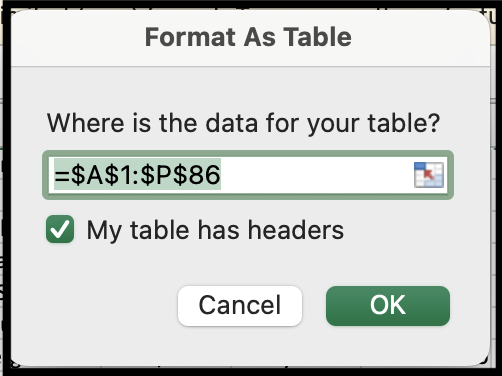Confirm table creation with the OK button
502x376 pixels.
[x=388, y=306]
